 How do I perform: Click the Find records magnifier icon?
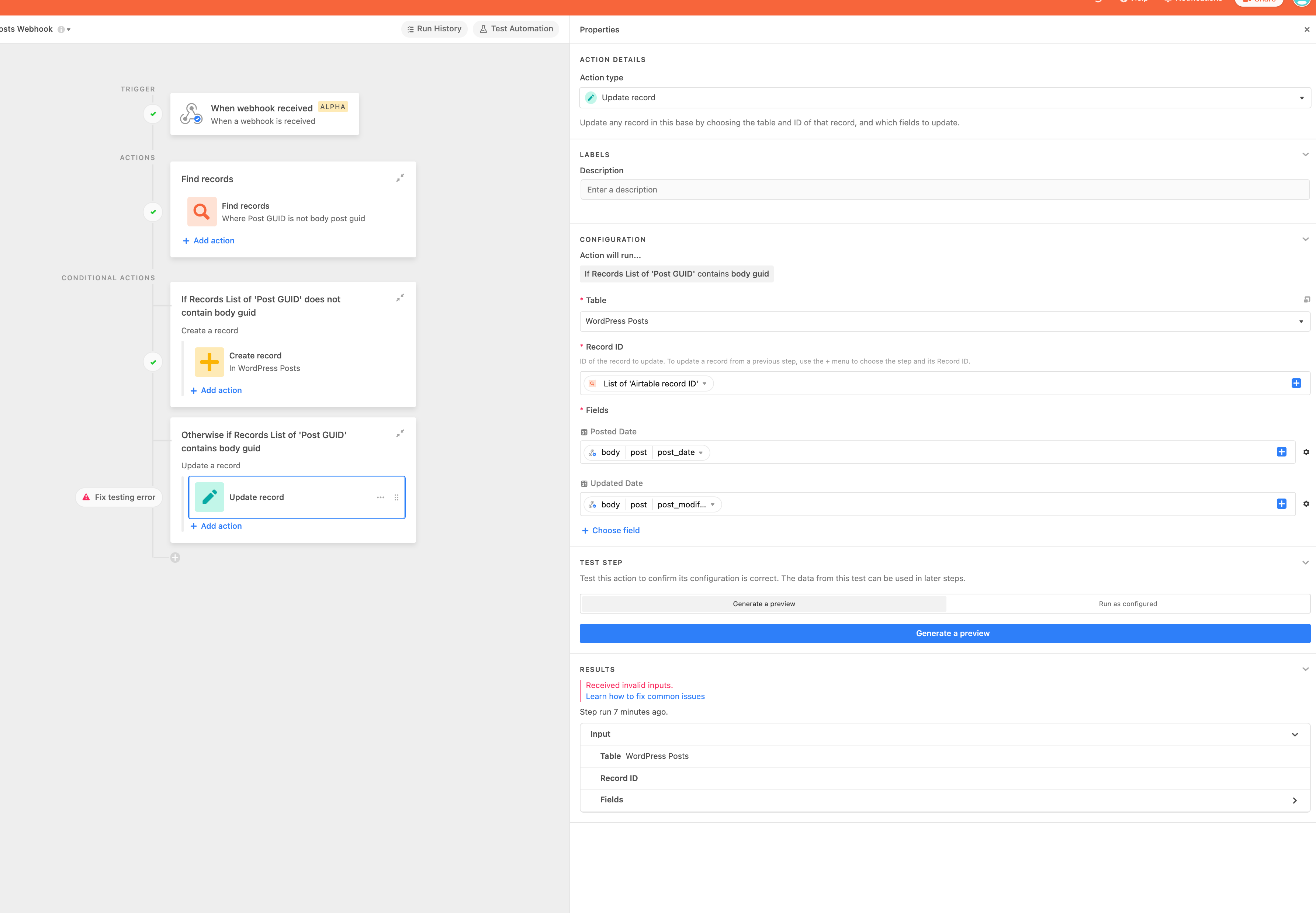201,212
